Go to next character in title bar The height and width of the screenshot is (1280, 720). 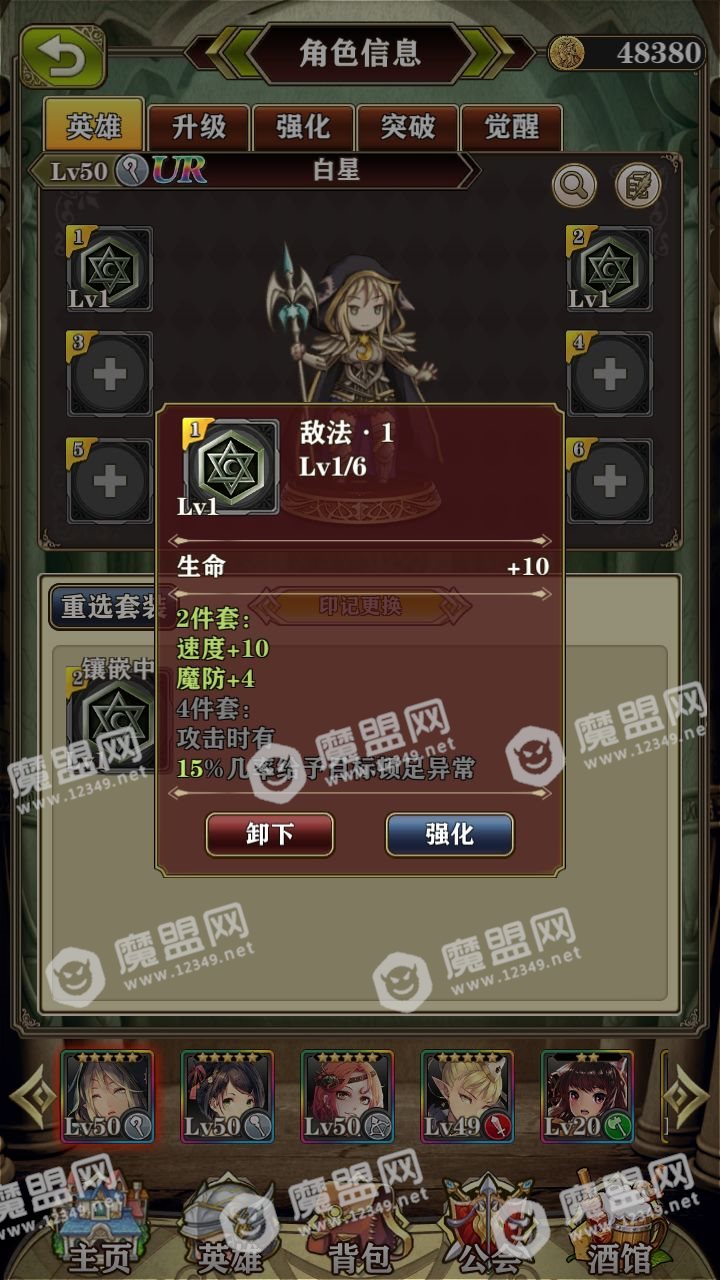[492, 52]
